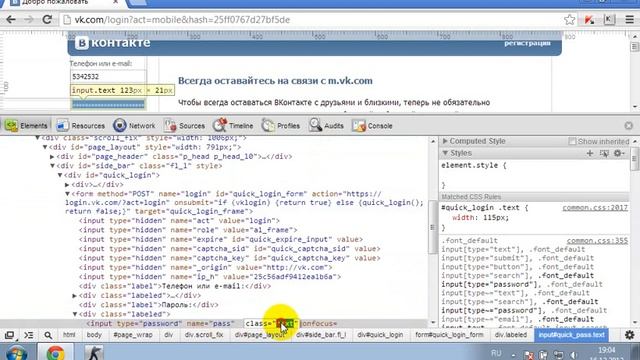The image size is (640, 360).
Task: Select the hidden input named ip_h
Action: coord(210,277)
